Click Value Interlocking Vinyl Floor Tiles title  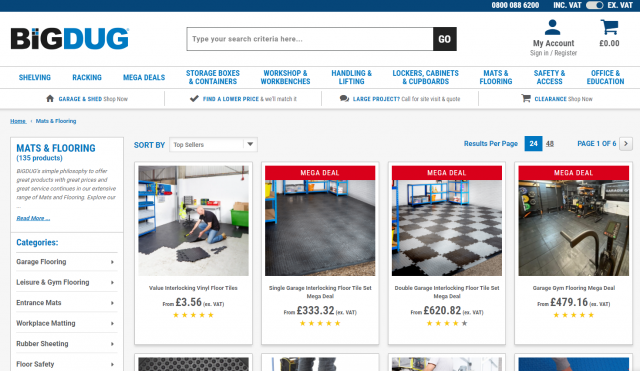pyautogui.click(x=193, y=288)
